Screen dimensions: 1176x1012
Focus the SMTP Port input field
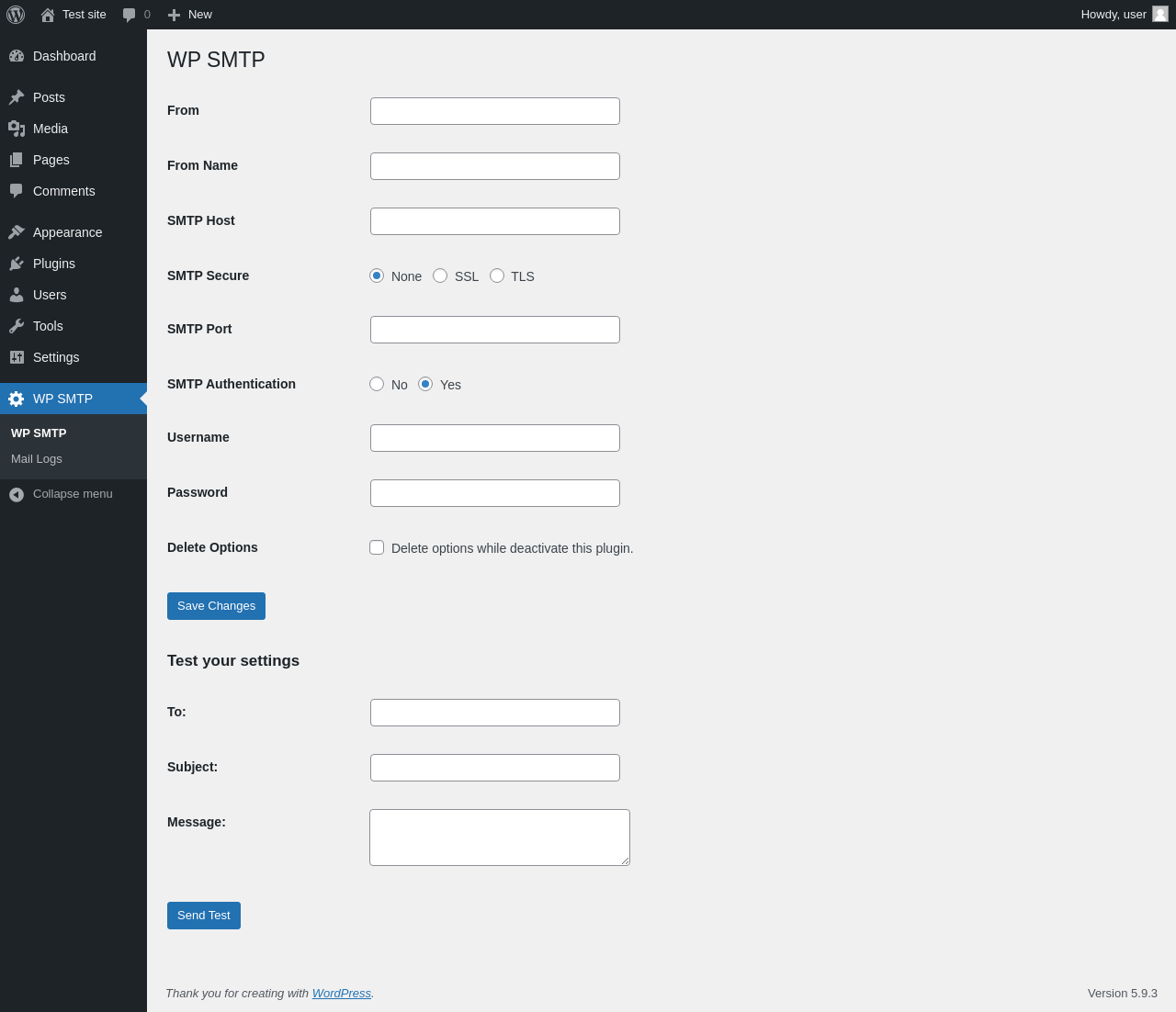click(x=495, y=330)
